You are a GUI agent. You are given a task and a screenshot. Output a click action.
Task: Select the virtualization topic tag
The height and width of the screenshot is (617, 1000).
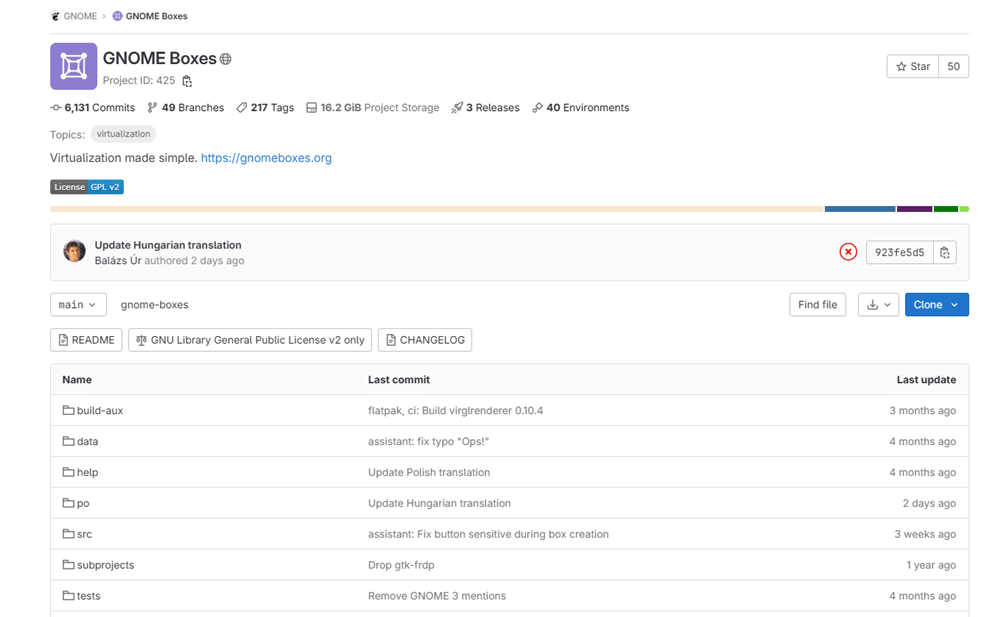pyautogui.click(x=123, y=134)
